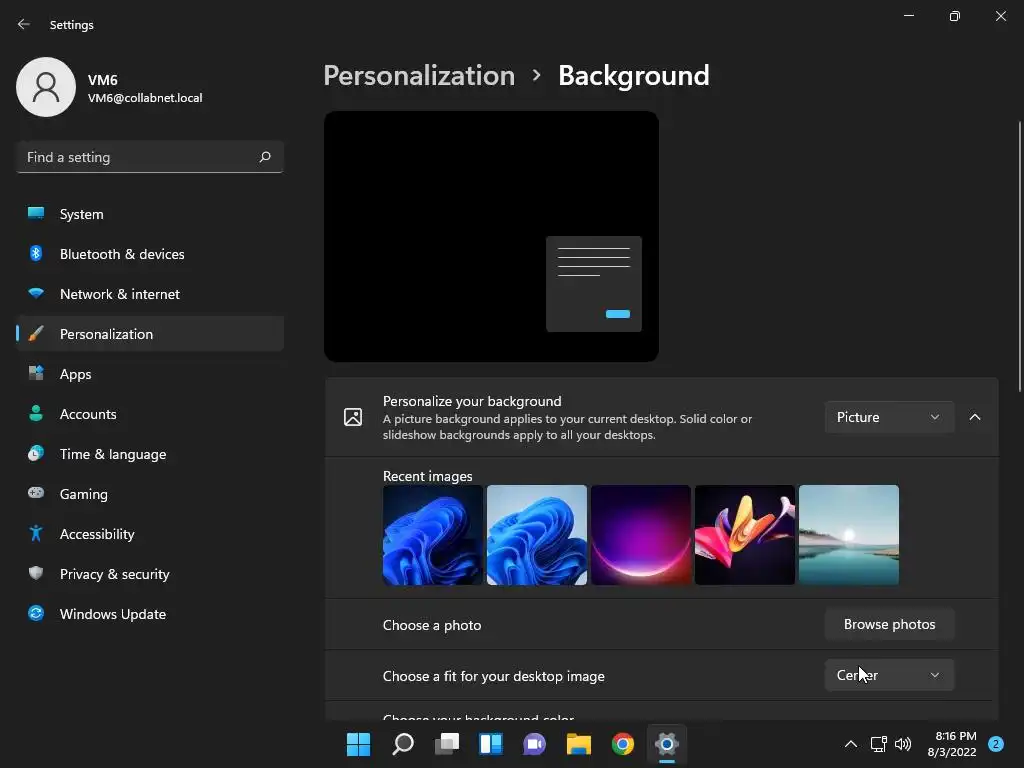This screenshot has width=1024, height=768.
Task: Click the Personalization paintbrush icon
Action: tap(36, 334)
